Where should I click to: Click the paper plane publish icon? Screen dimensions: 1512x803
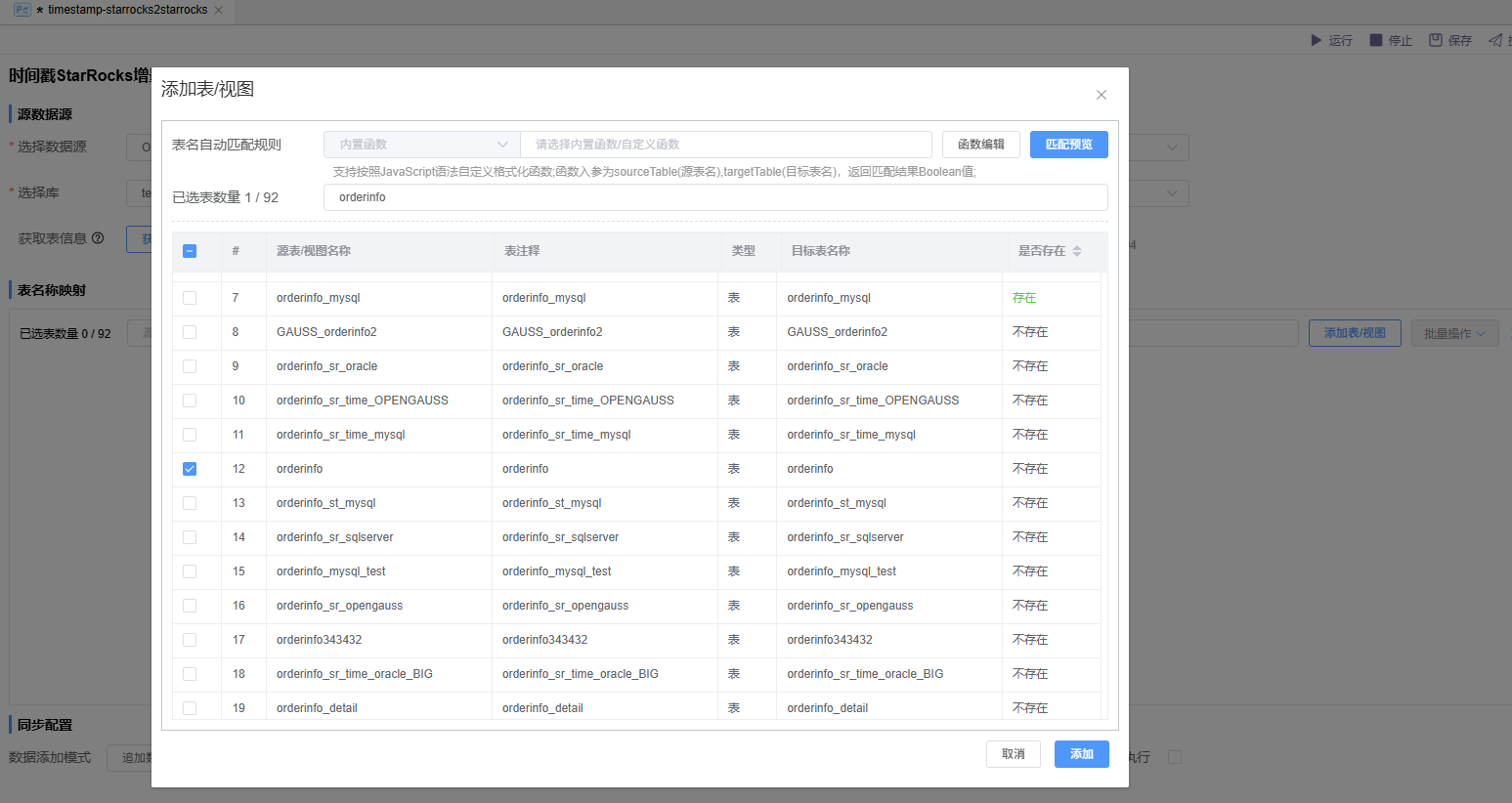click(1495, 40)
